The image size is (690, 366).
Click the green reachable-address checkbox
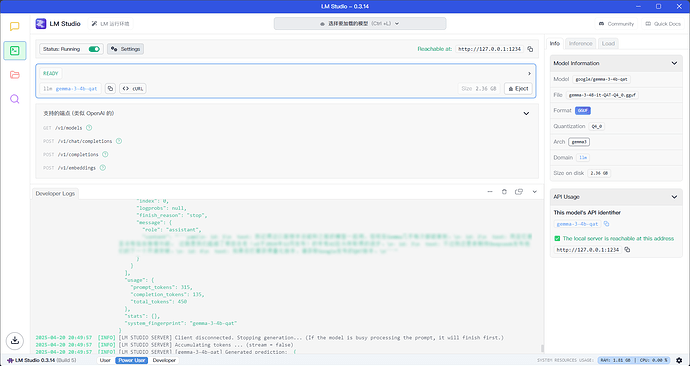(558, 238)
